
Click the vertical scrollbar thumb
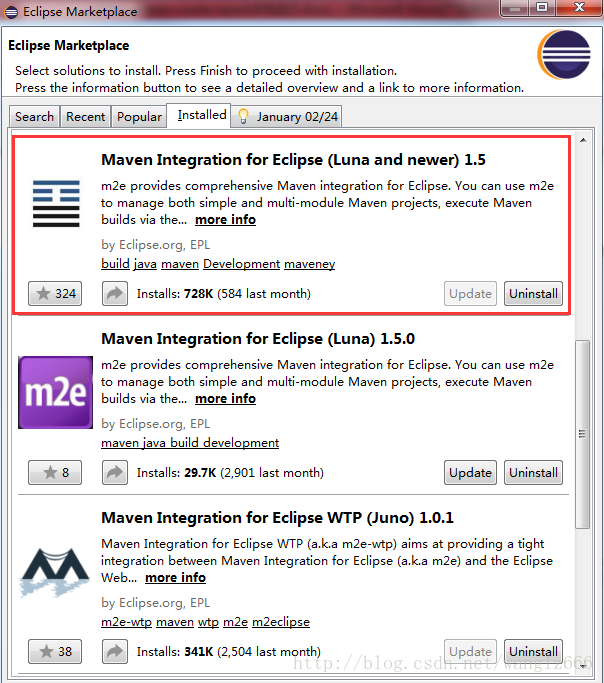pos(582,434)
